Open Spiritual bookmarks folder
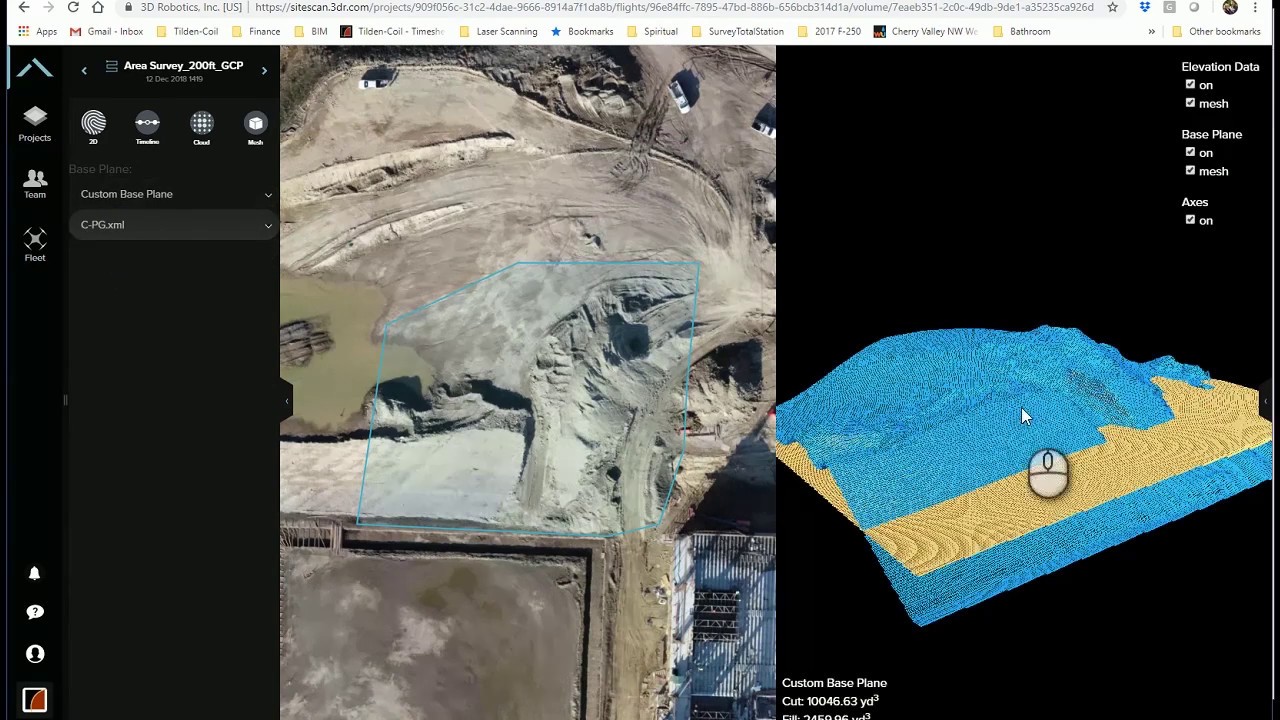 pyautogui.click(x=651, y=31)
